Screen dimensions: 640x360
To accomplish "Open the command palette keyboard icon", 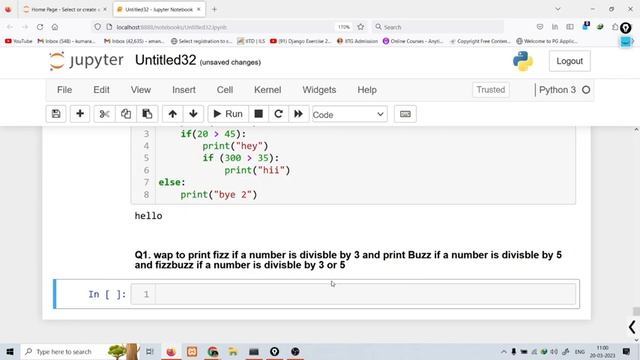I will [x=405, y=114].
